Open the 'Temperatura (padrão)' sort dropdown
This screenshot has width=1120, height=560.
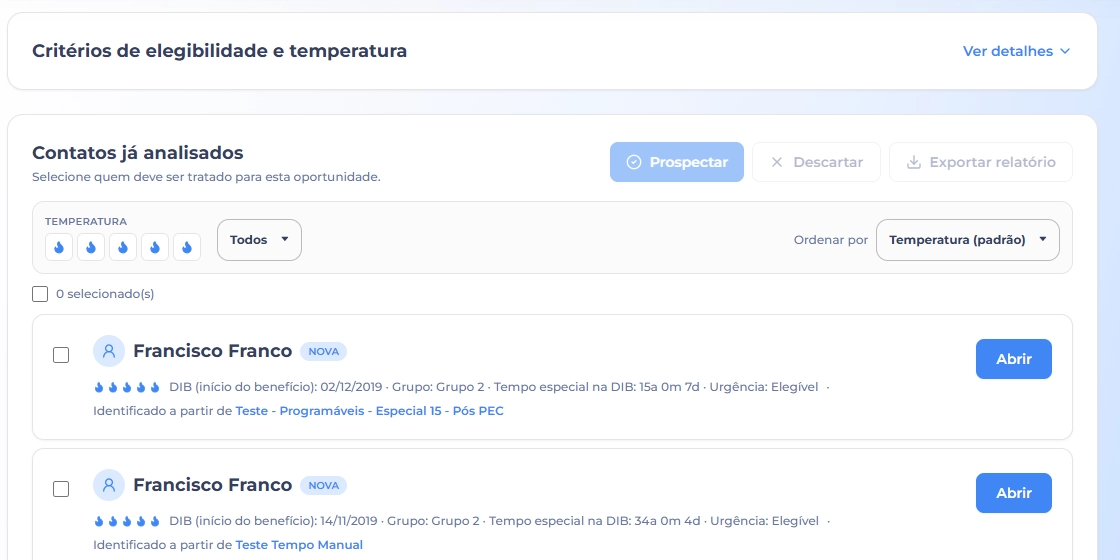coord(968,240)
